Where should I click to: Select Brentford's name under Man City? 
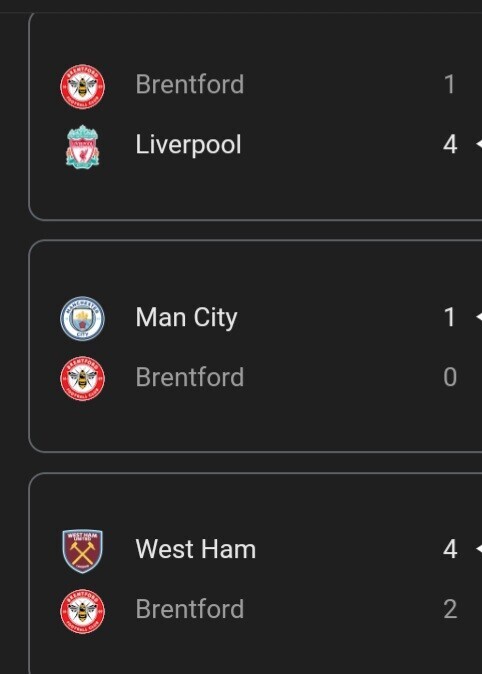click(190, 377)
